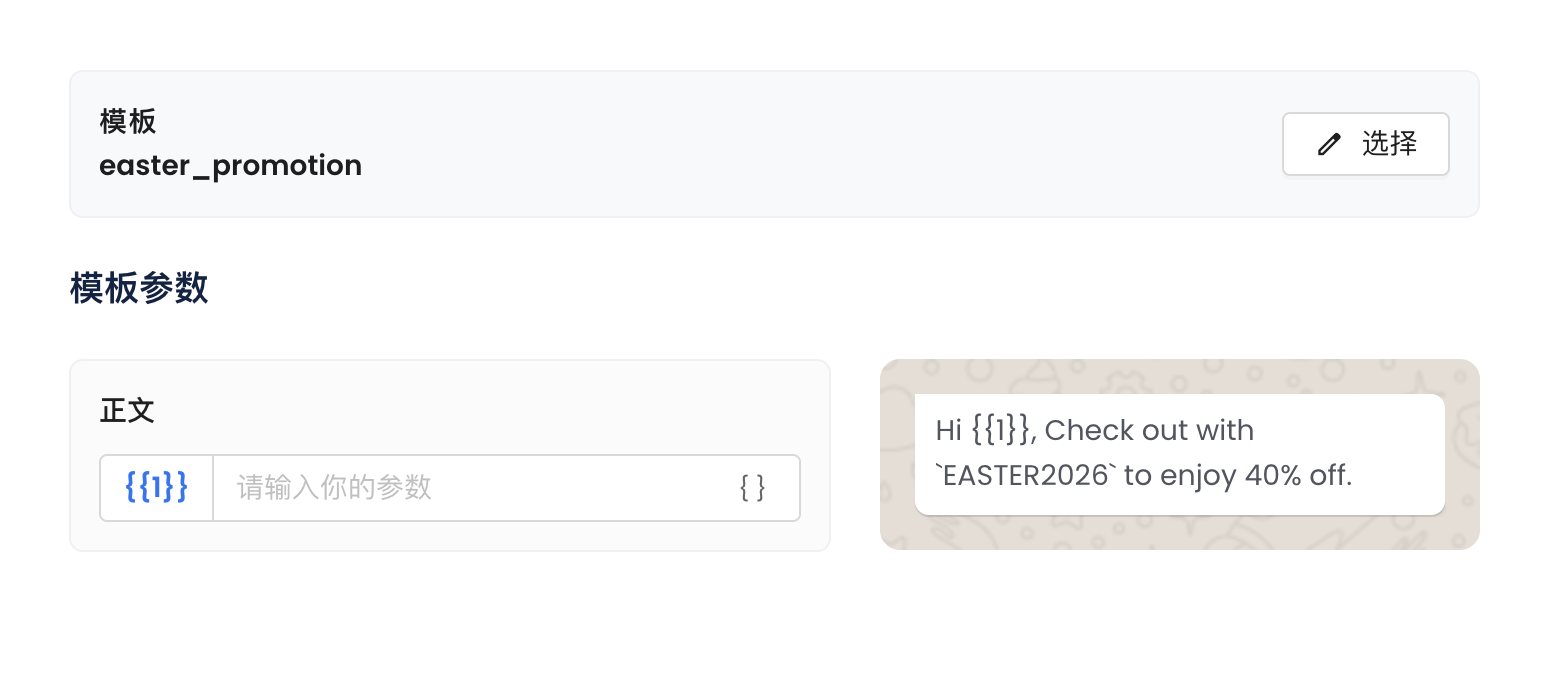Click the blue {{1}} parameter tag
1548x676 pixels.
point(156,488)
